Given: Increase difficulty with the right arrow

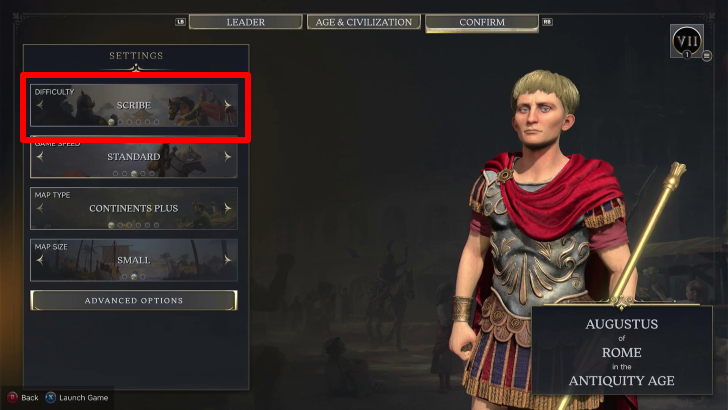Looking at the screenshot, I should 228,105.
